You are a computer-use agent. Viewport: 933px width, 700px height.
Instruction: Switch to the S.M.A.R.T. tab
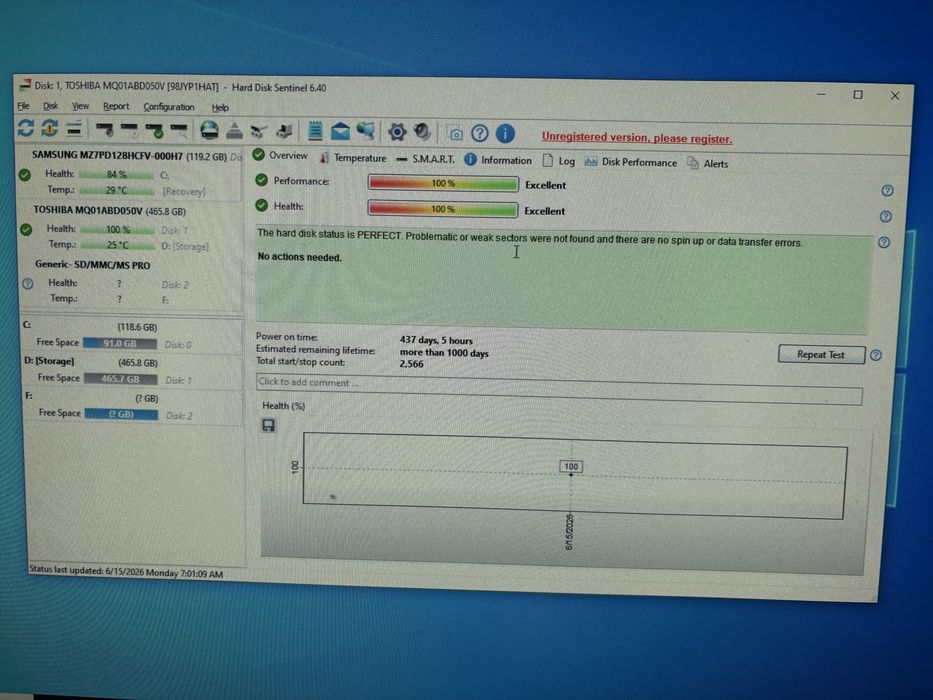coord(425,160)
